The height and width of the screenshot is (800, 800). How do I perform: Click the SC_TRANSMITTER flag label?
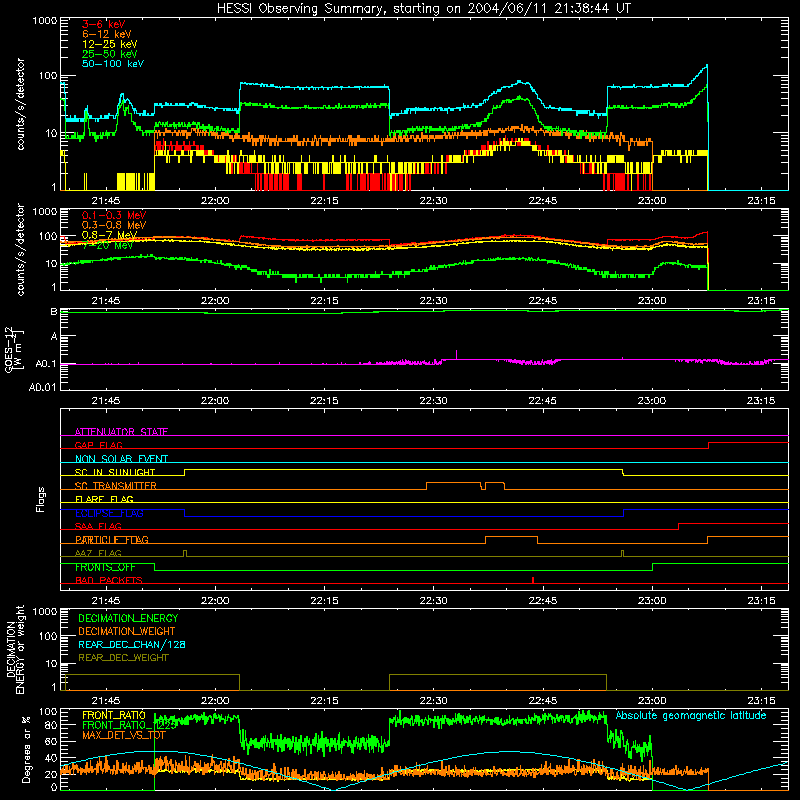pyautogui.click(x=116, y=486)
